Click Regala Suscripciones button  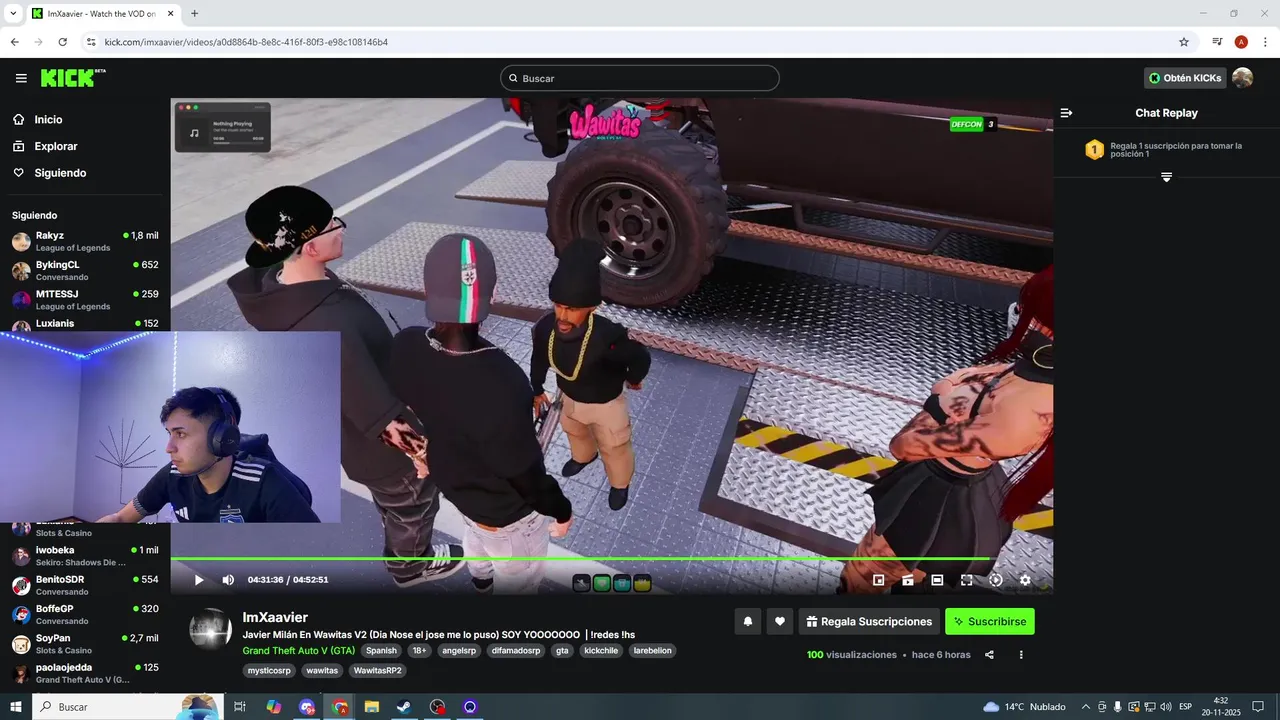tap(869, 621)
